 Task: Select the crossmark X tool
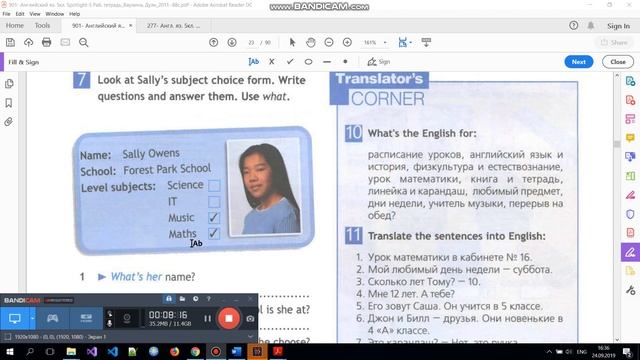click(272, 62)
